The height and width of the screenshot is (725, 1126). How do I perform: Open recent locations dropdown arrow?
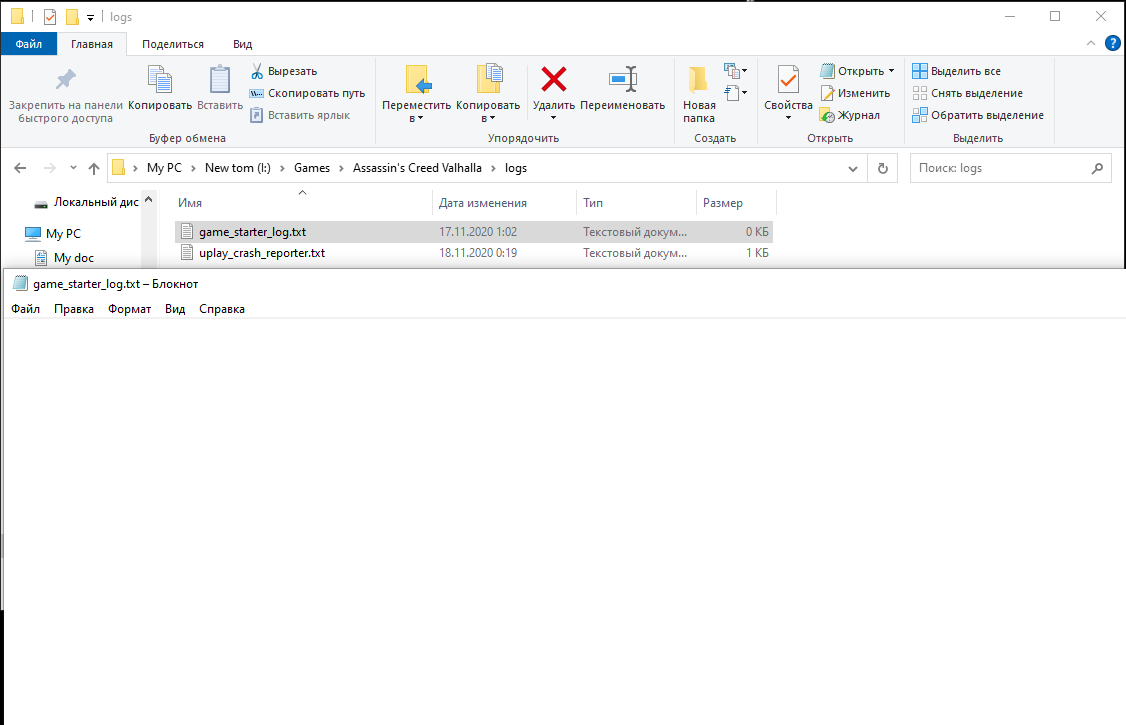coord(73,168)
